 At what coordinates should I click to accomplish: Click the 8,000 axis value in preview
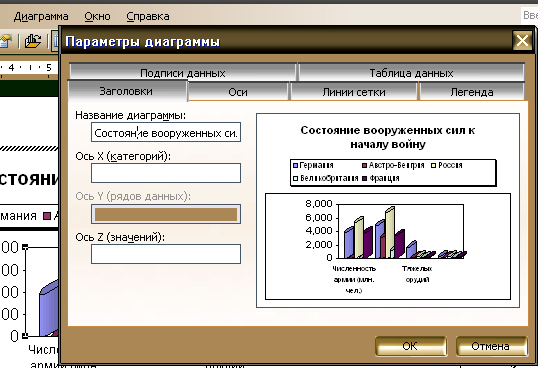(x=319, y=204)
